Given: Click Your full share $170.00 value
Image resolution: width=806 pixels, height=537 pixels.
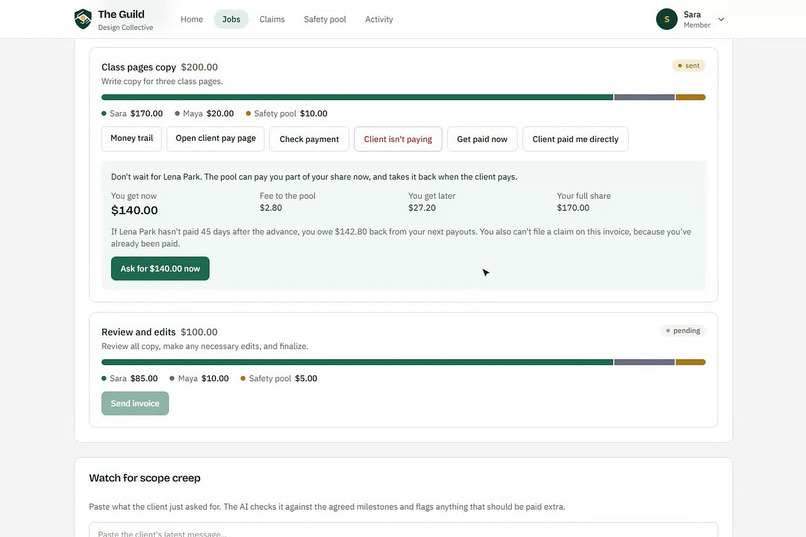Looking at the screenshot, I should 573,208.
